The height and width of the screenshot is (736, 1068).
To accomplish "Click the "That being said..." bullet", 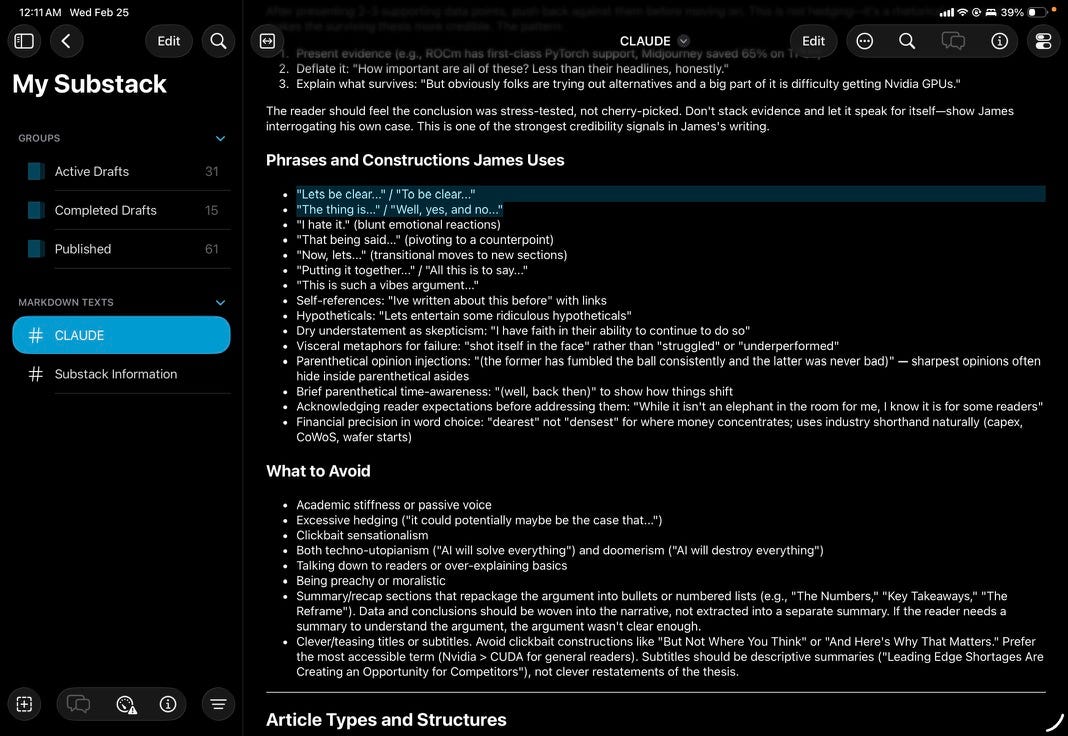I will (424, 240).
